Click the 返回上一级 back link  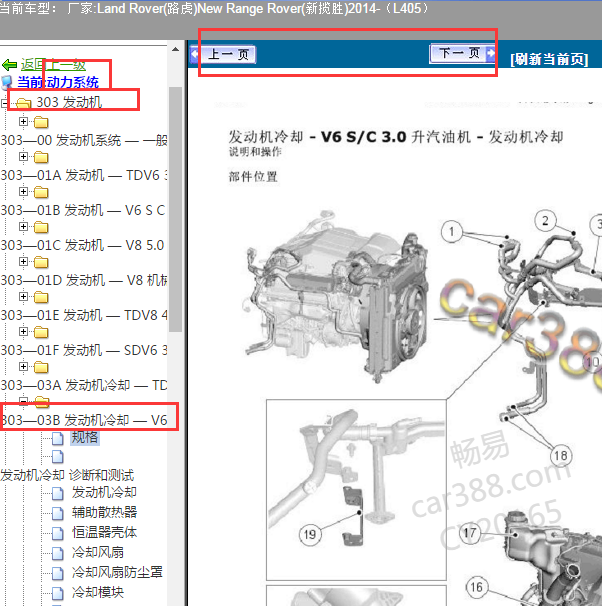pos(53,65)
